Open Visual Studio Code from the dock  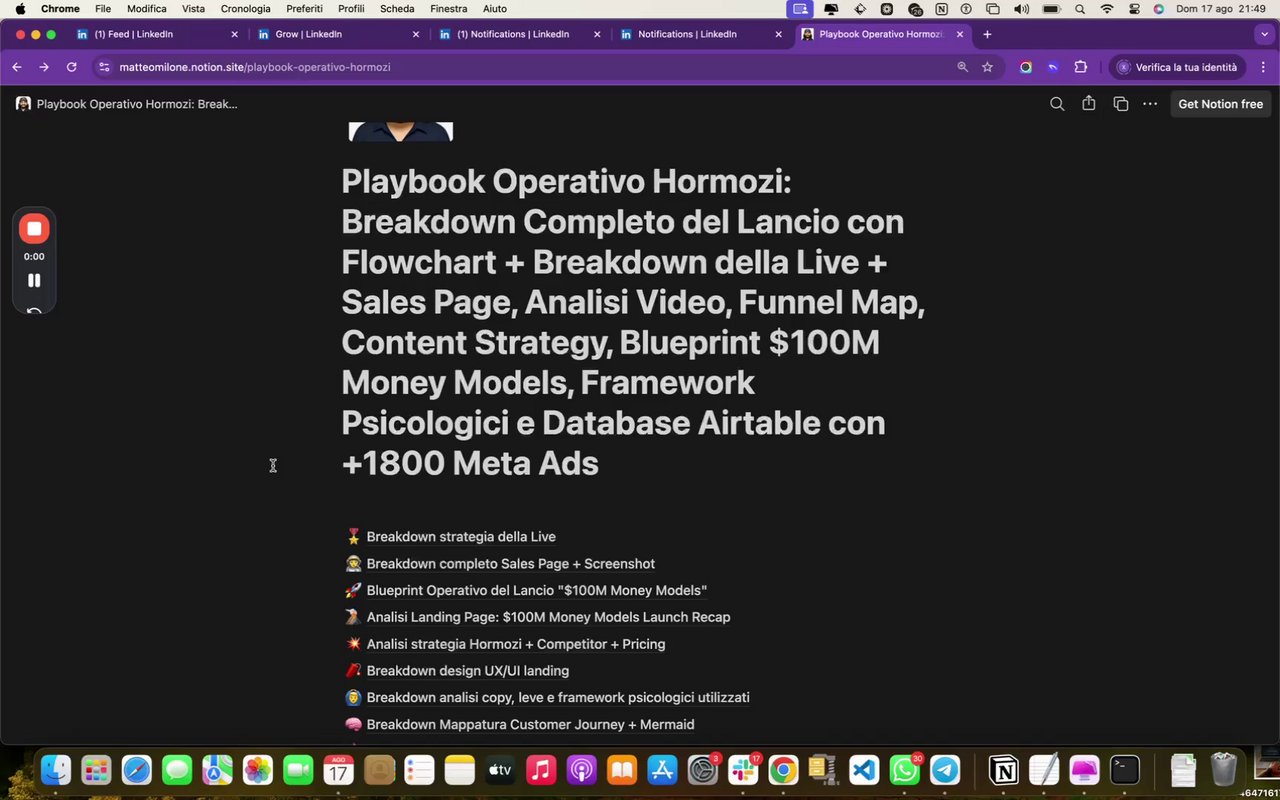click(x=864, y=770)
